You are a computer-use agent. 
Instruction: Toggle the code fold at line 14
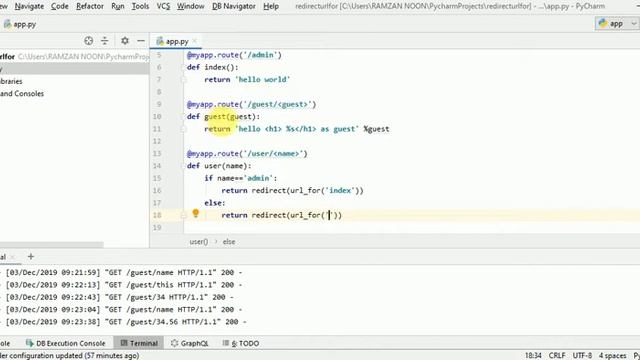[183, 166]
